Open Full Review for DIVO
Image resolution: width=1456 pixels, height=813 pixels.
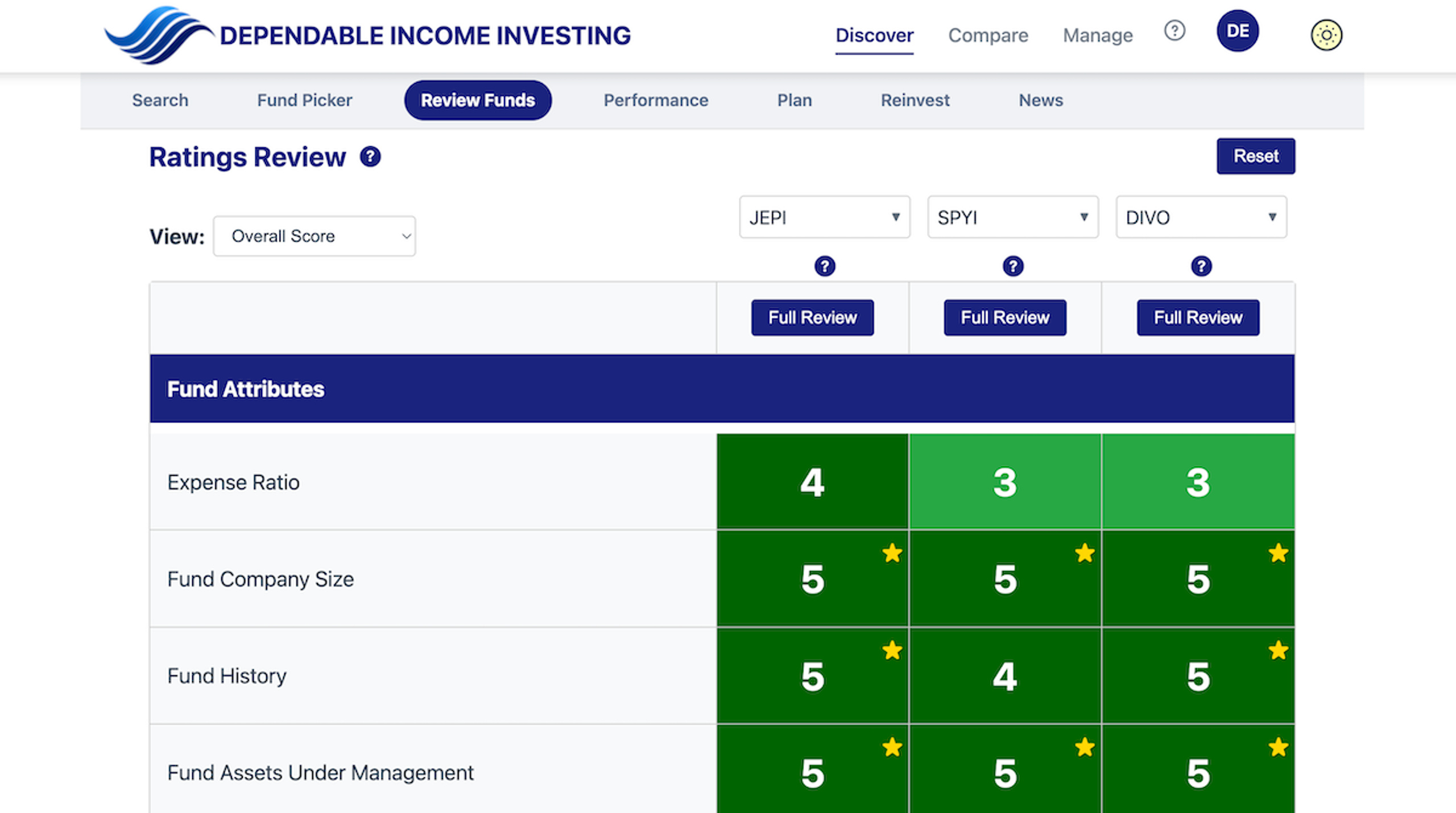coord(1198,317)
